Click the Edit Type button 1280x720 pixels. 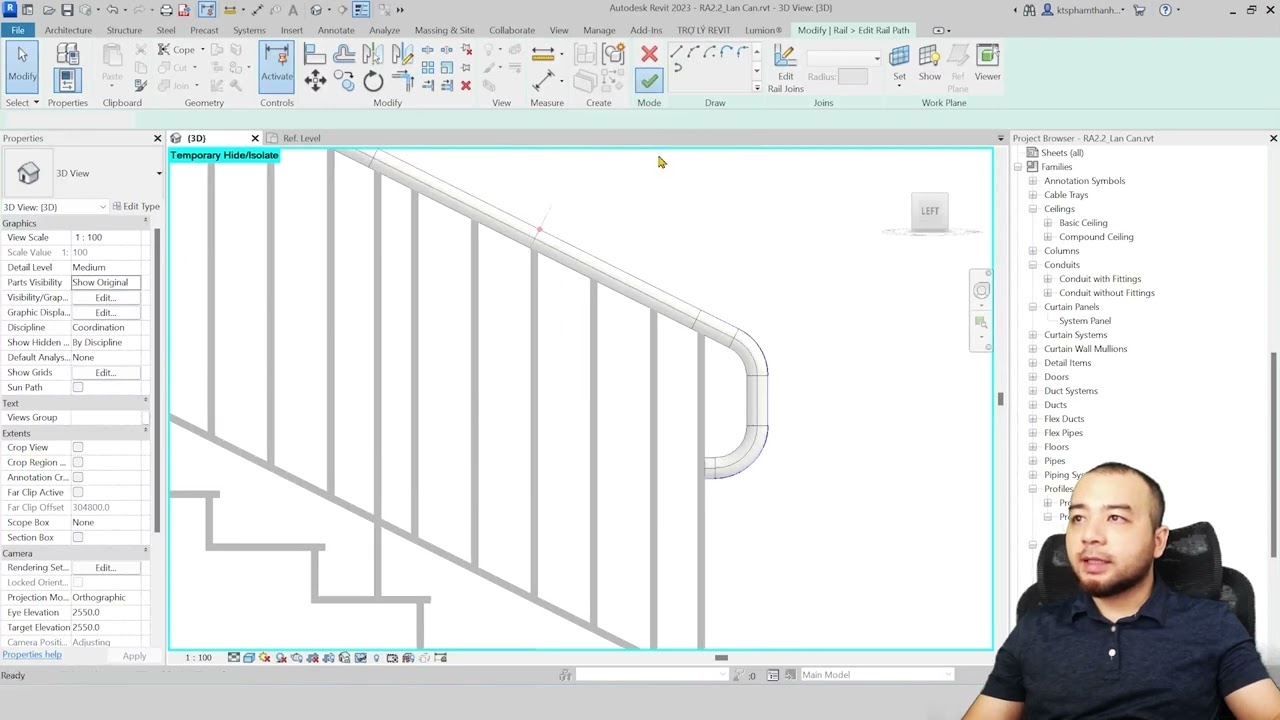coord(135,207)
